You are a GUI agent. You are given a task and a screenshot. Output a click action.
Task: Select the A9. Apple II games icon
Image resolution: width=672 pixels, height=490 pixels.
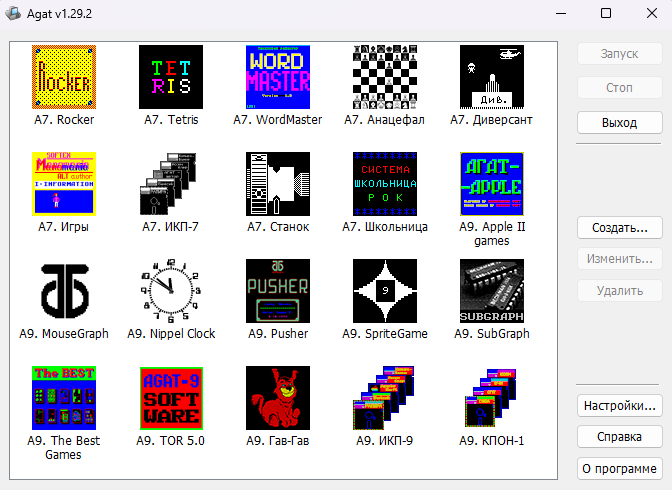[492, 184]
